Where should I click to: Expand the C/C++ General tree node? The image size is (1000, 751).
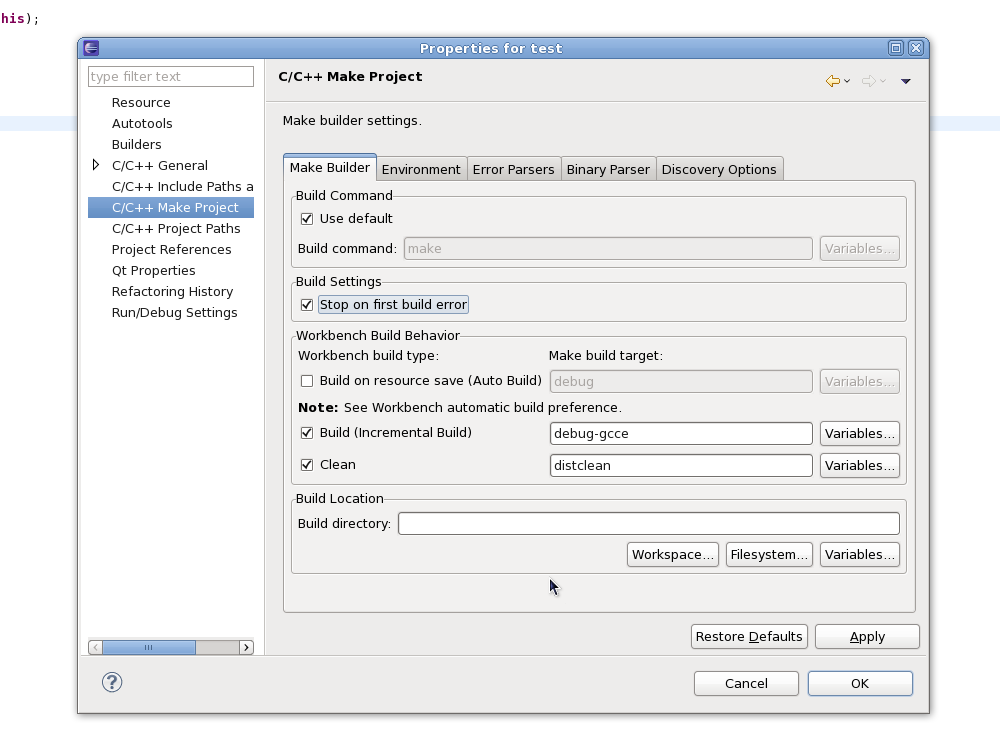click(x=96, y=165)
